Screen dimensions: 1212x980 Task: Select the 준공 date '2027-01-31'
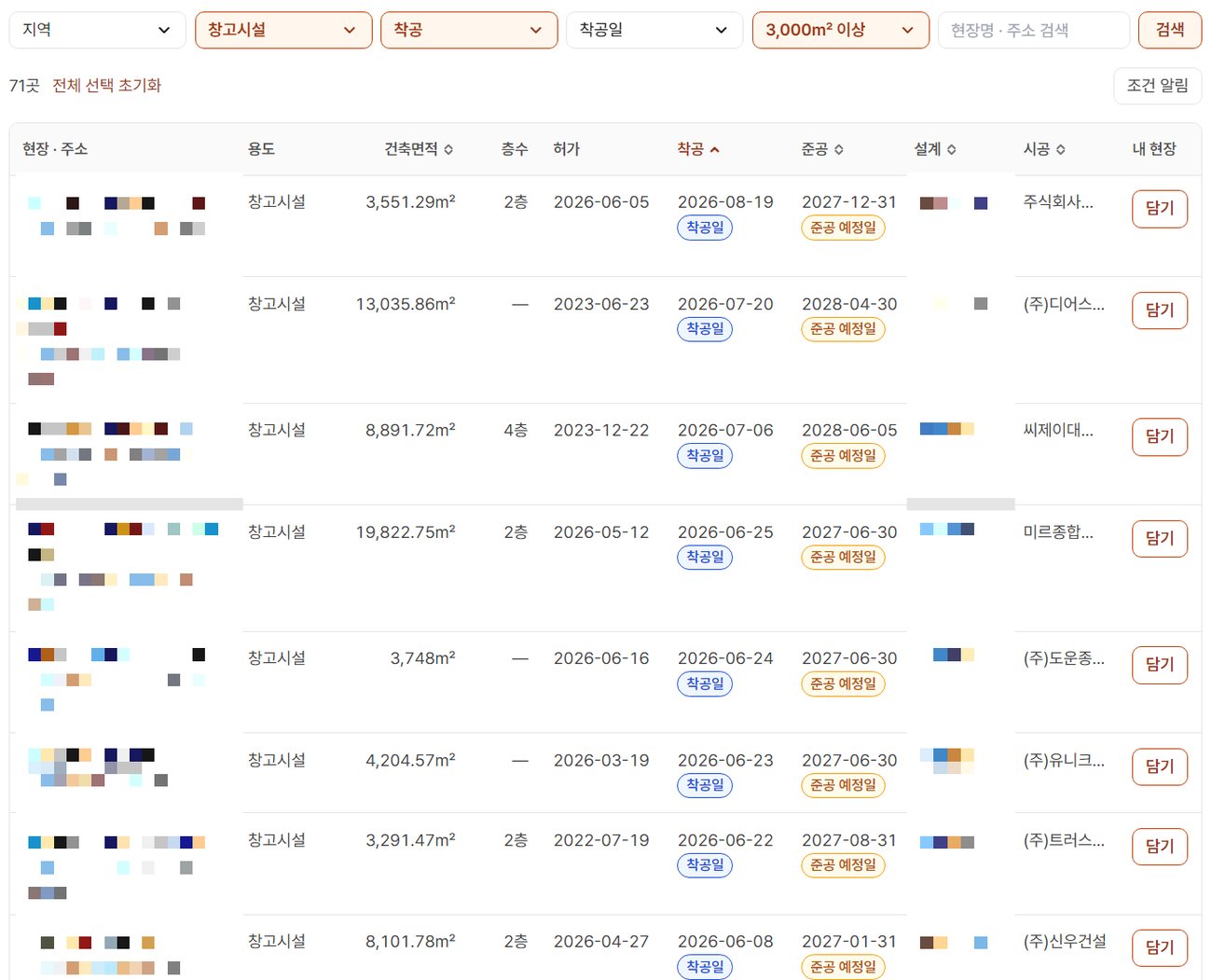(x=849, y=942)
